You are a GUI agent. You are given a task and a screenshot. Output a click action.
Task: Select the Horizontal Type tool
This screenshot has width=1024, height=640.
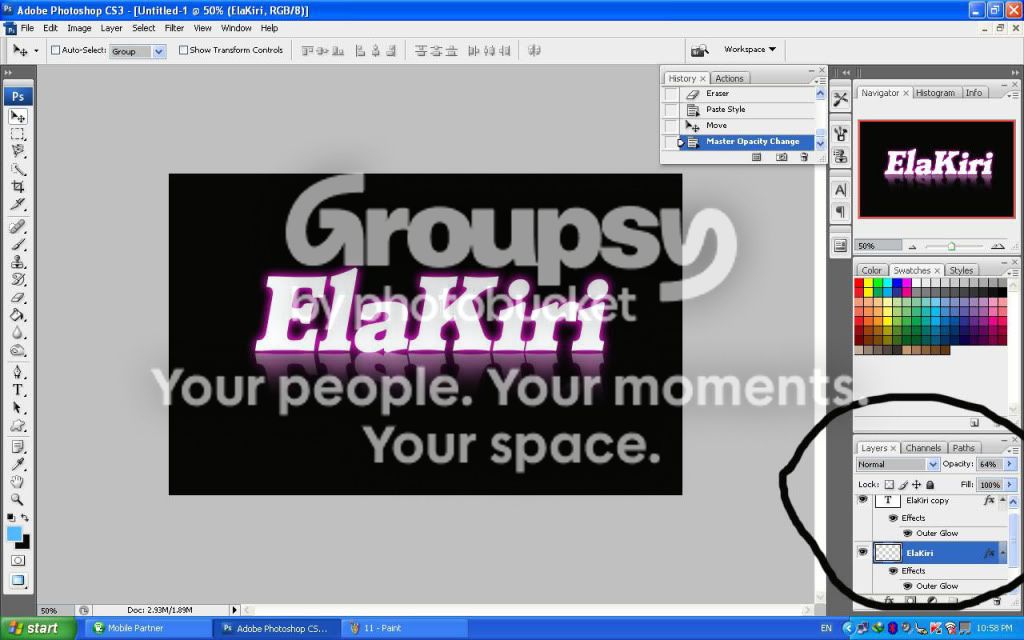[18, 390]
